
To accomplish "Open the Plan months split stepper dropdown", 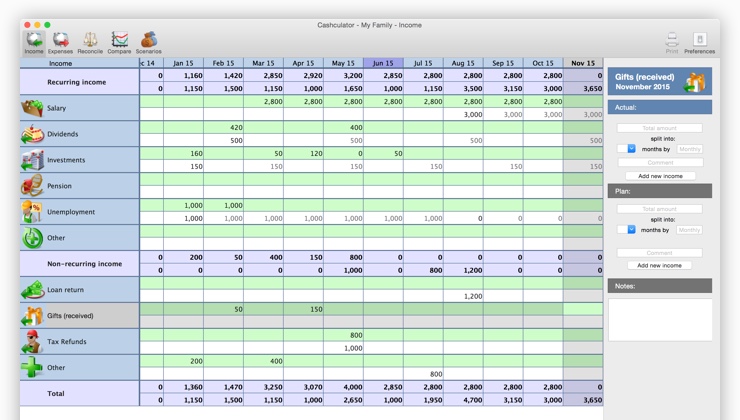I will (627, 230).
